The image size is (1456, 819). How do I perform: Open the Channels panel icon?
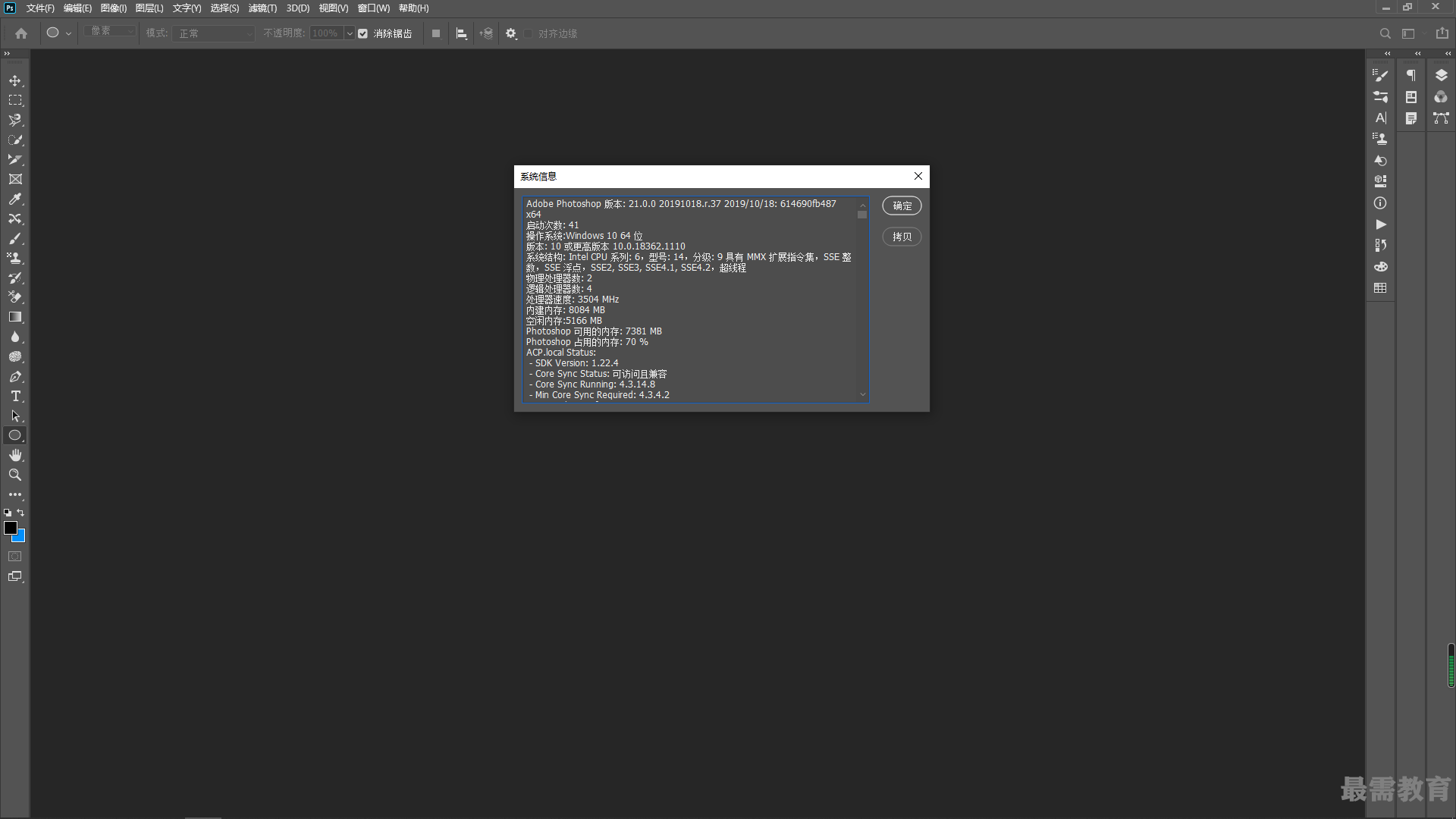1441,96
